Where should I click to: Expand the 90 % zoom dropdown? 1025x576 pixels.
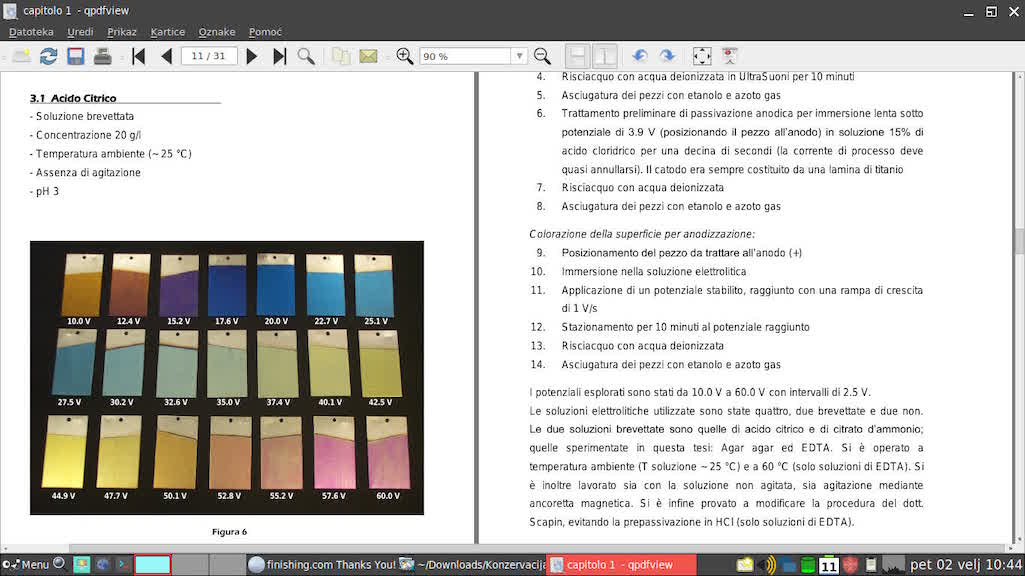(518, 57)
